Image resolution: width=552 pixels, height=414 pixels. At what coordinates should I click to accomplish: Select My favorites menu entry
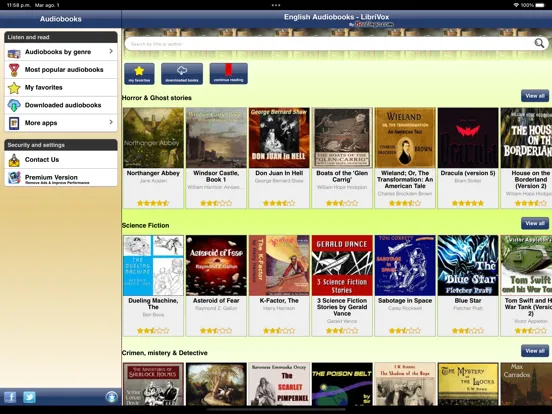pos(61,87)
